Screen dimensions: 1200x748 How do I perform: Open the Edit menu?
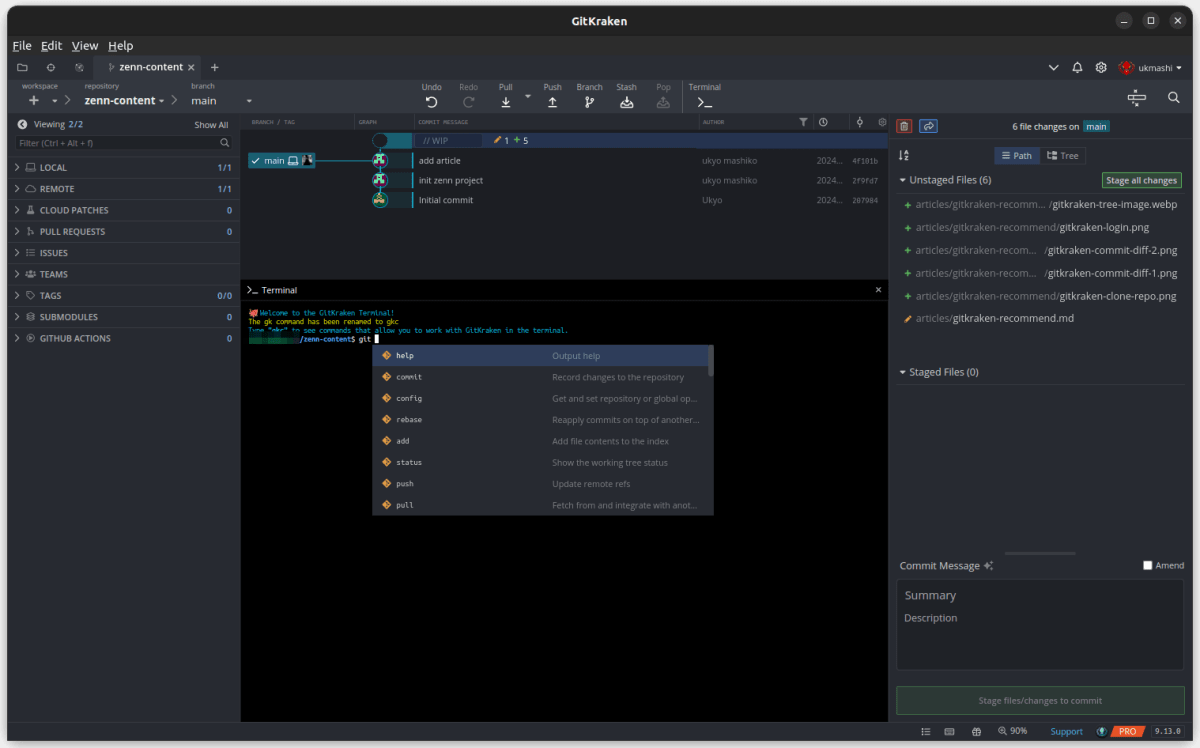point(51,46)
